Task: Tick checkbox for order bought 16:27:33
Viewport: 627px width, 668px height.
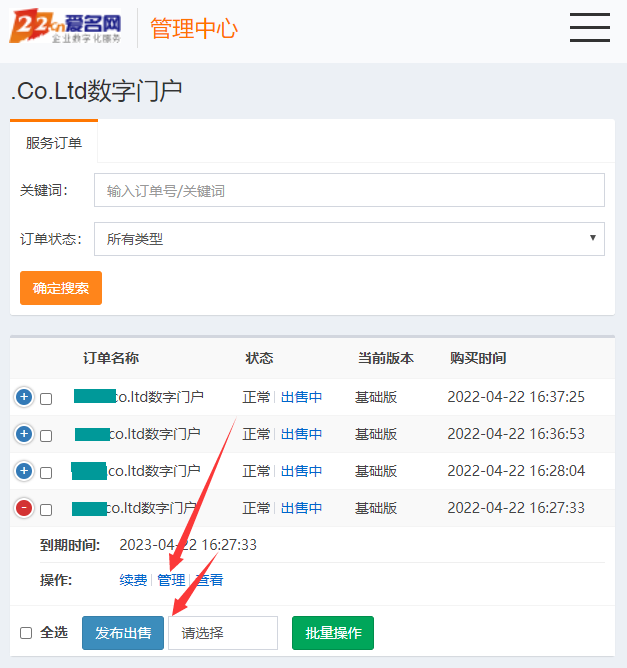Action: 46,510
